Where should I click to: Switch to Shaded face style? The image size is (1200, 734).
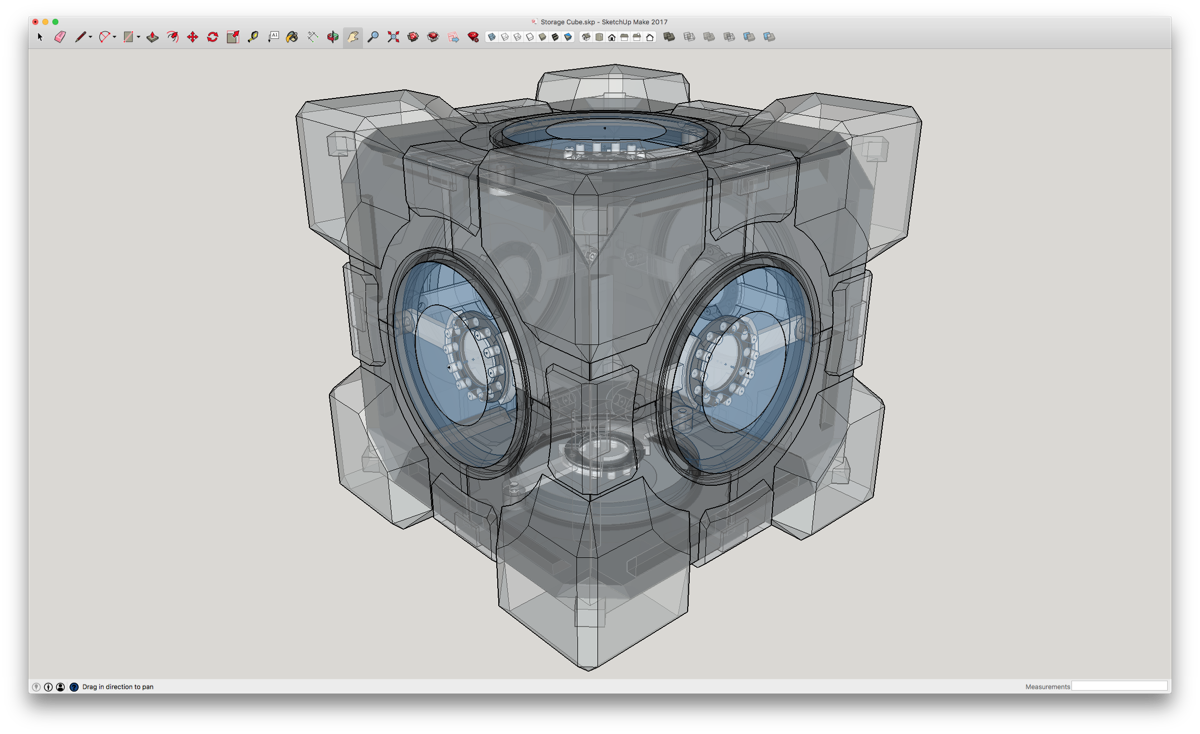pyautogui.click(x=542, y=37)
